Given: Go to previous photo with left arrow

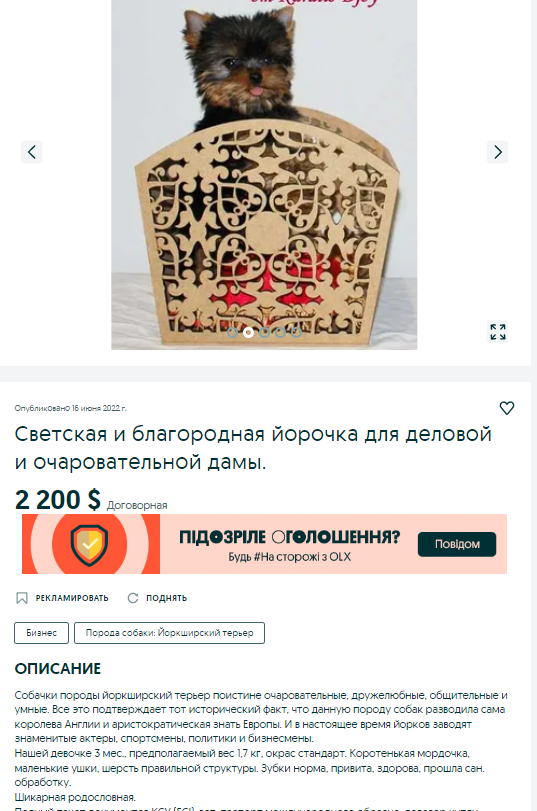Looking at the screenshot, I should (32, 152).
